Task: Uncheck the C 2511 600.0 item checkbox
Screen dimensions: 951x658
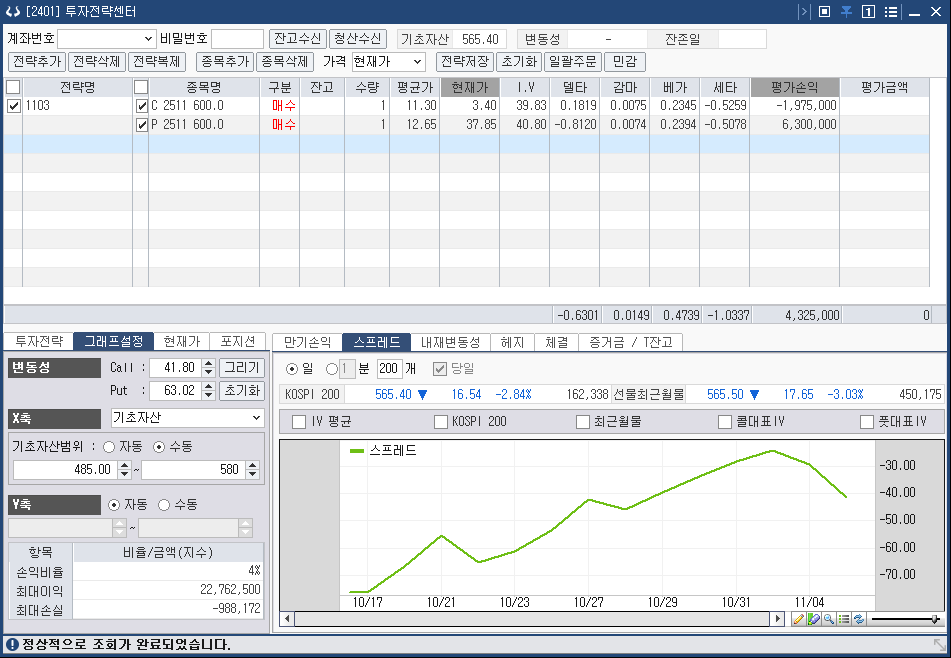Action: (x=141, y=106)
